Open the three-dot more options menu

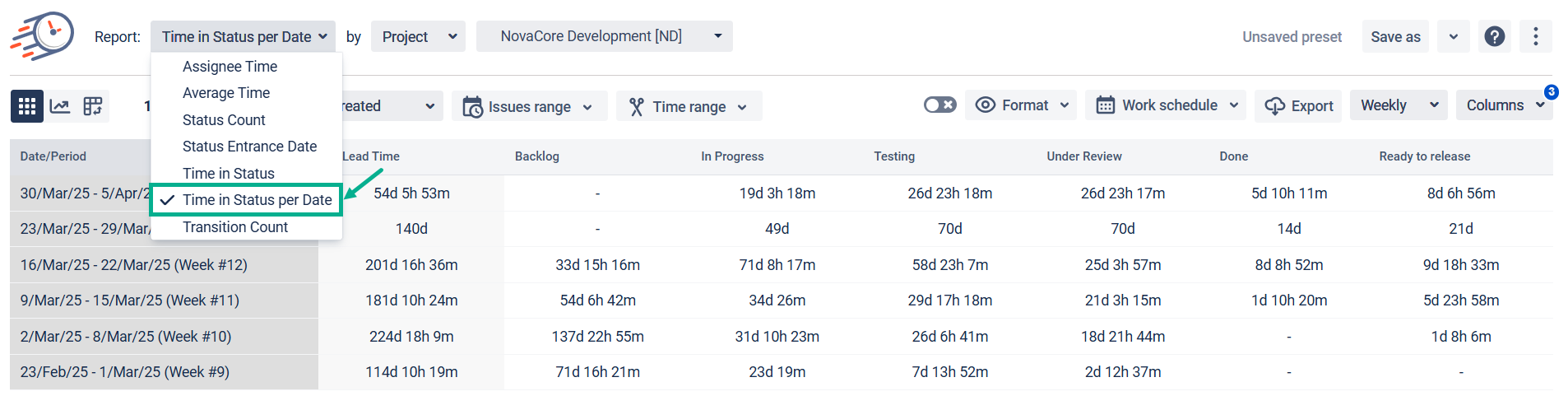pos(1535,36)
